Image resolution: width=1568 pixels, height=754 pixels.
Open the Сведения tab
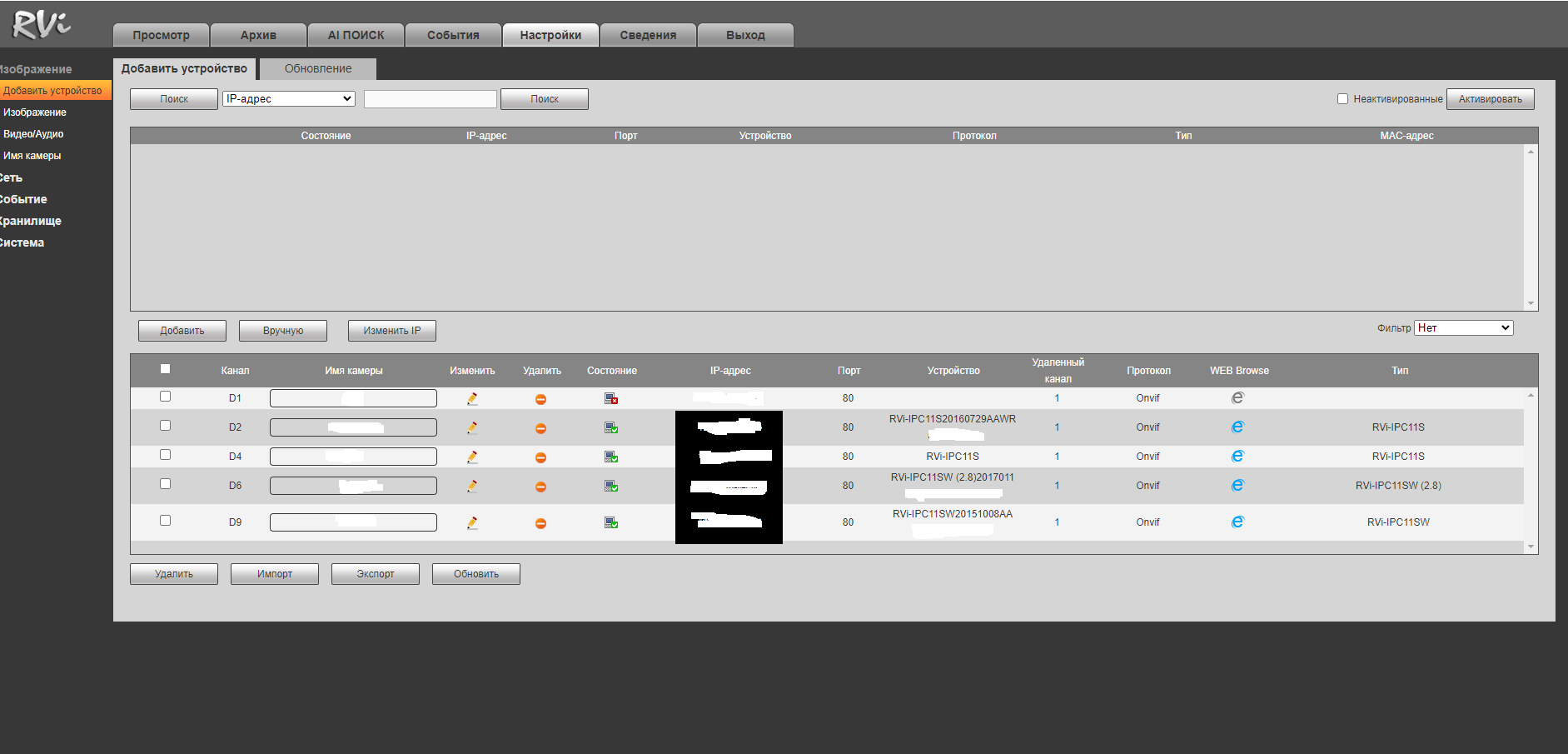[648, 35]
